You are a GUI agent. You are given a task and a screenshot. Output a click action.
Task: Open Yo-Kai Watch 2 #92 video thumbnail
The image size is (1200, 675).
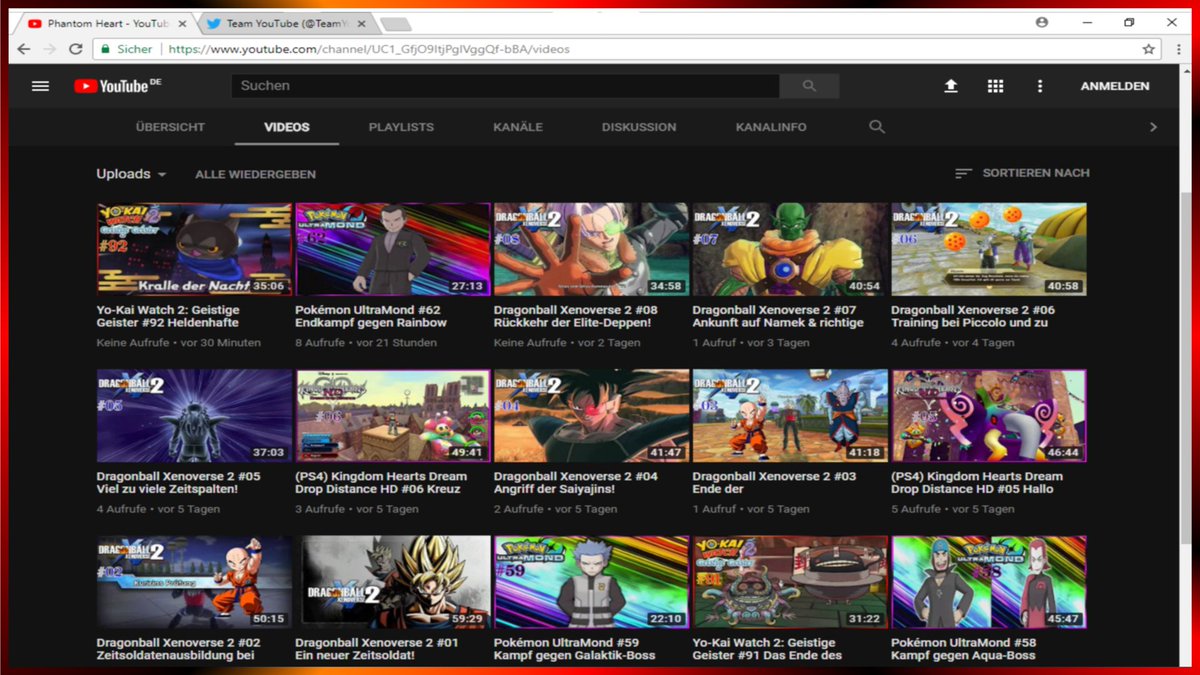coord(194,250)
